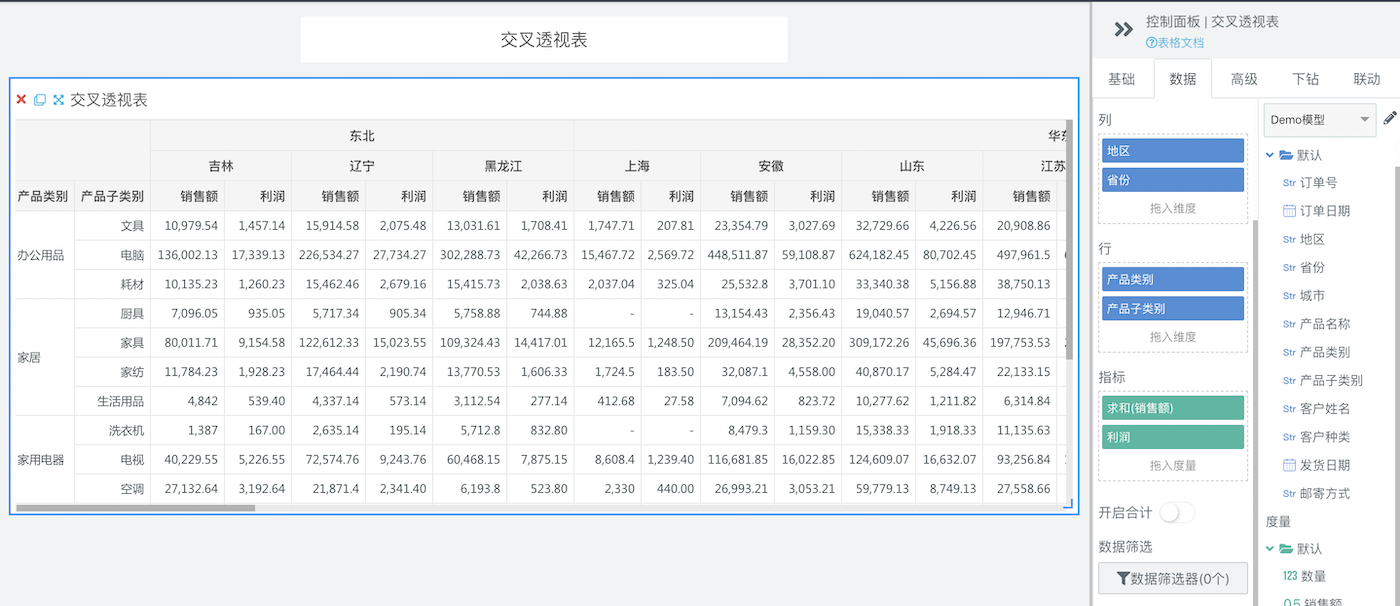Expand the pivot table to fullscreen
1400x606 pixels.
[x=58, y=100]
